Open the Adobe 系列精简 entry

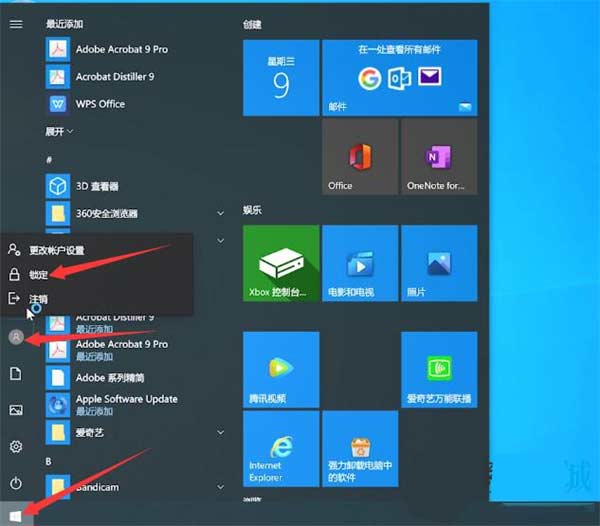point(95,378)
